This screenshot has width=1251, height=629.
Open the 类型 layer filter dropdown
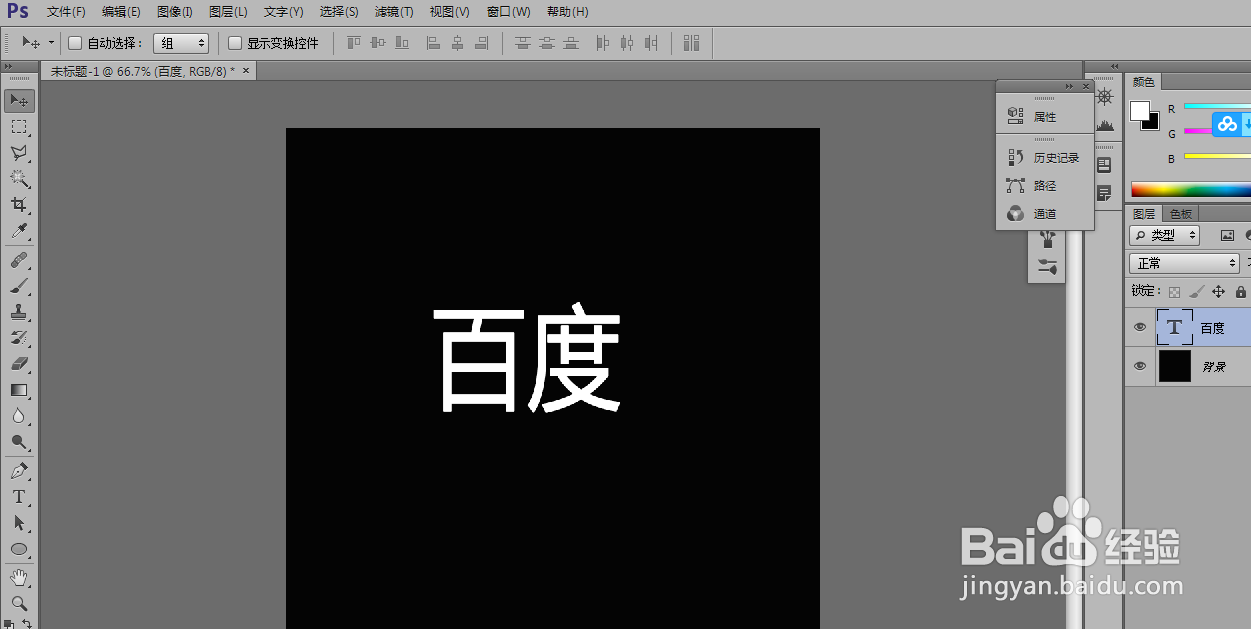(1165, 235)
